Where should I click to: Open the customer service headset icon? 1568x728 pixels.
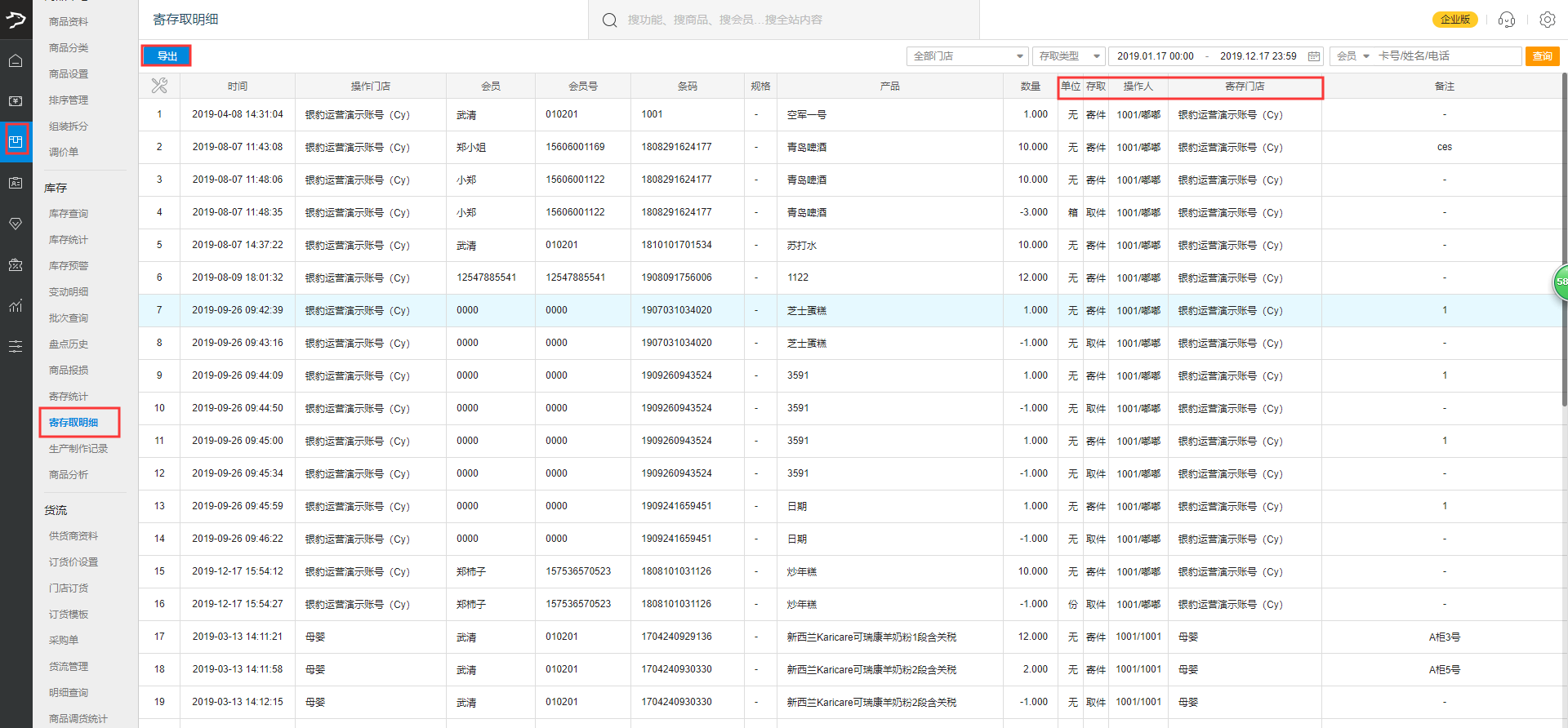[x=1507, y=20]
